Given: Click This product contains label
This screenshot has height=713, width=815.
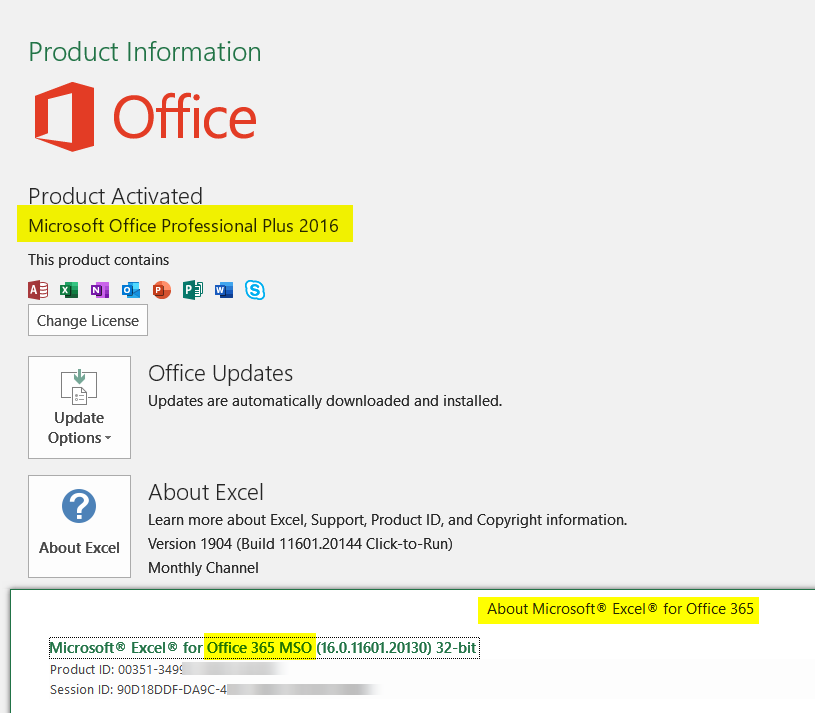Looking at the screenshot, I should tap(99, 260).
